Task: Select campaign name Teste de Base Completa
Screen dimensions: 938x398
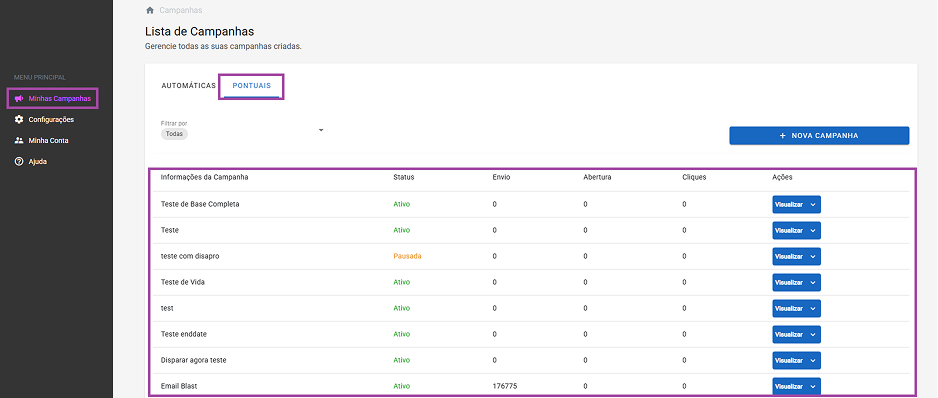Action: coord(200,204)
